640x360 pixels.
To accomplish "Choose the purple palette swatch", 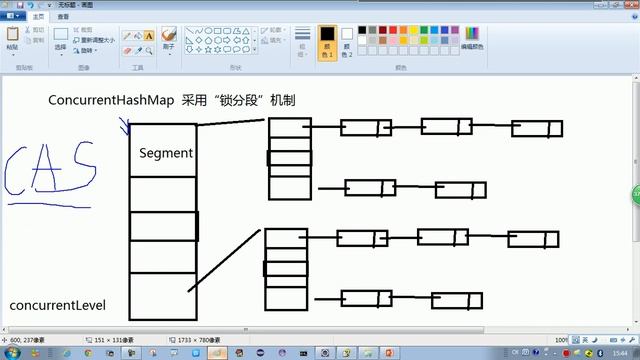I will point(455,30).
